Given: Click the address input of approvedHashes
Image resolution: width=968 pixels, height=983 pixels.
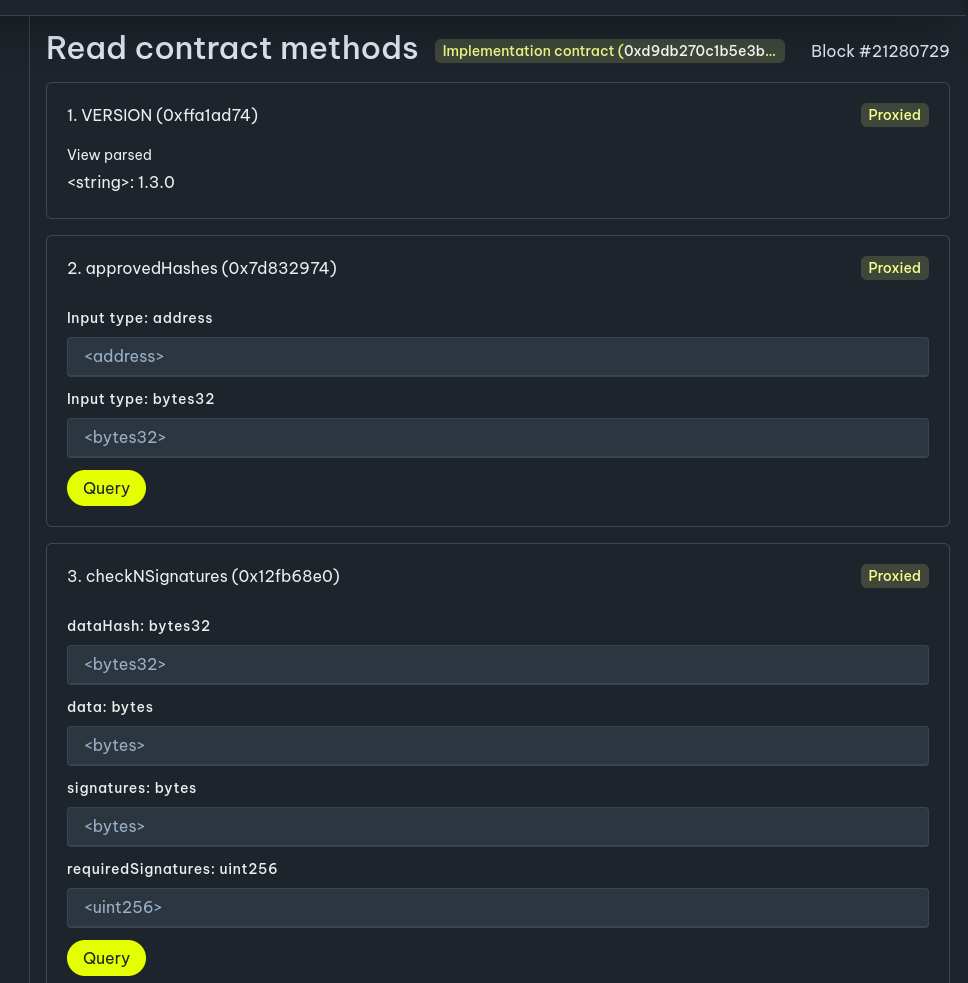Looking at the screenshot, I should tap(497, 356).
